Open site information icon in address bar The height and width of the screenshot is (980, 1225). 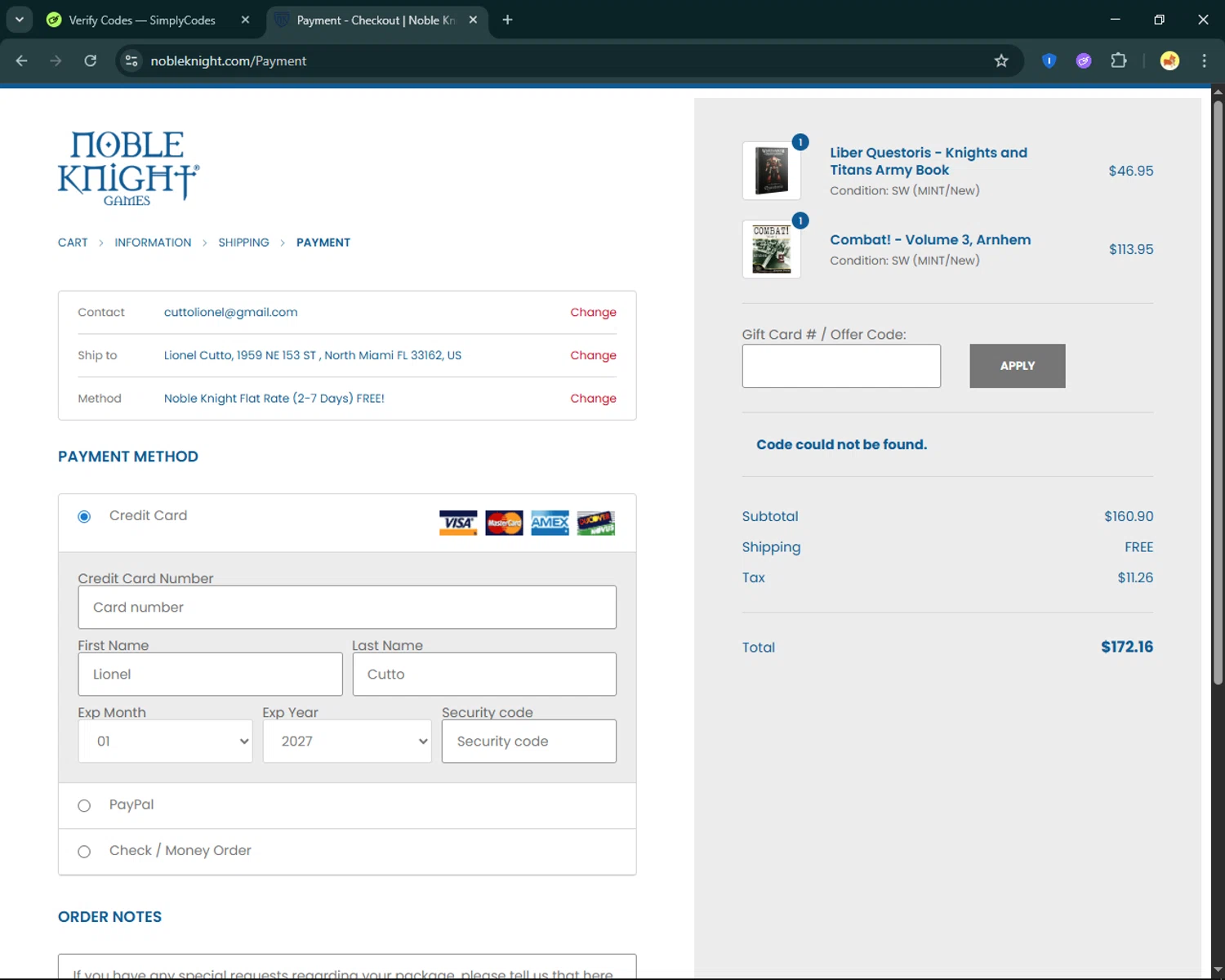pos(131,60)
